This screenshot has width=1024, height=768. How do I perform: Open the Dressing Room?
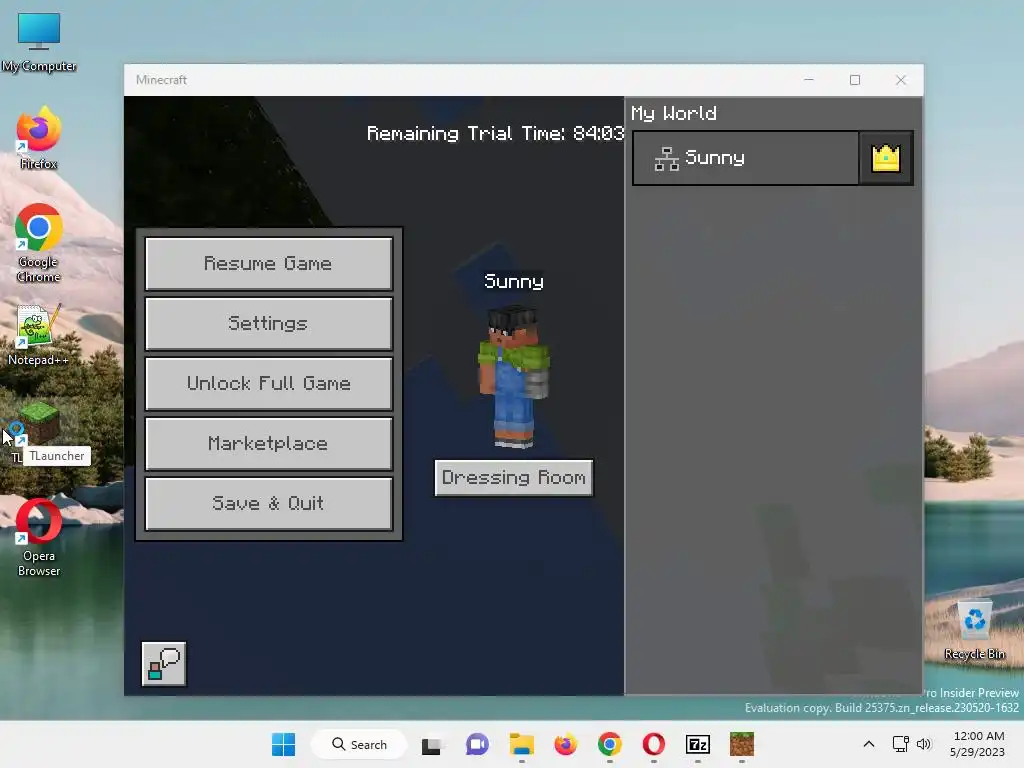pyautogui.click(x=514, y=478)
